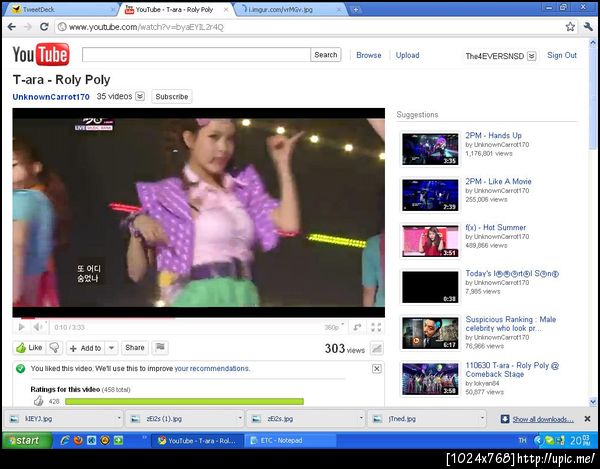Image resolution: width=600 pixels, height=469 pixels.
Task: Open jTned.jpg download menu arrow
Action: tap(482, 418)
